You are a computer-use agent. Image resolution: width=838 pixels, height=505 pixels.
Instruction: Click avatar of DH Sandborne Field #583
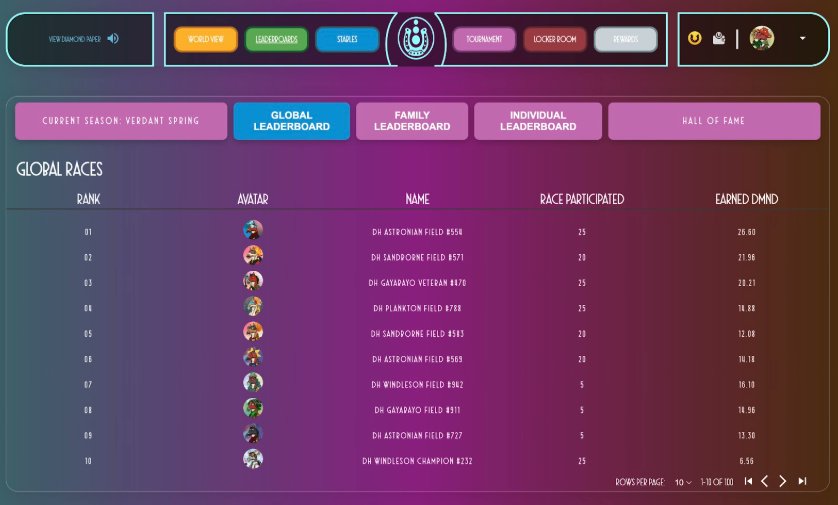(x=253, y=331)
